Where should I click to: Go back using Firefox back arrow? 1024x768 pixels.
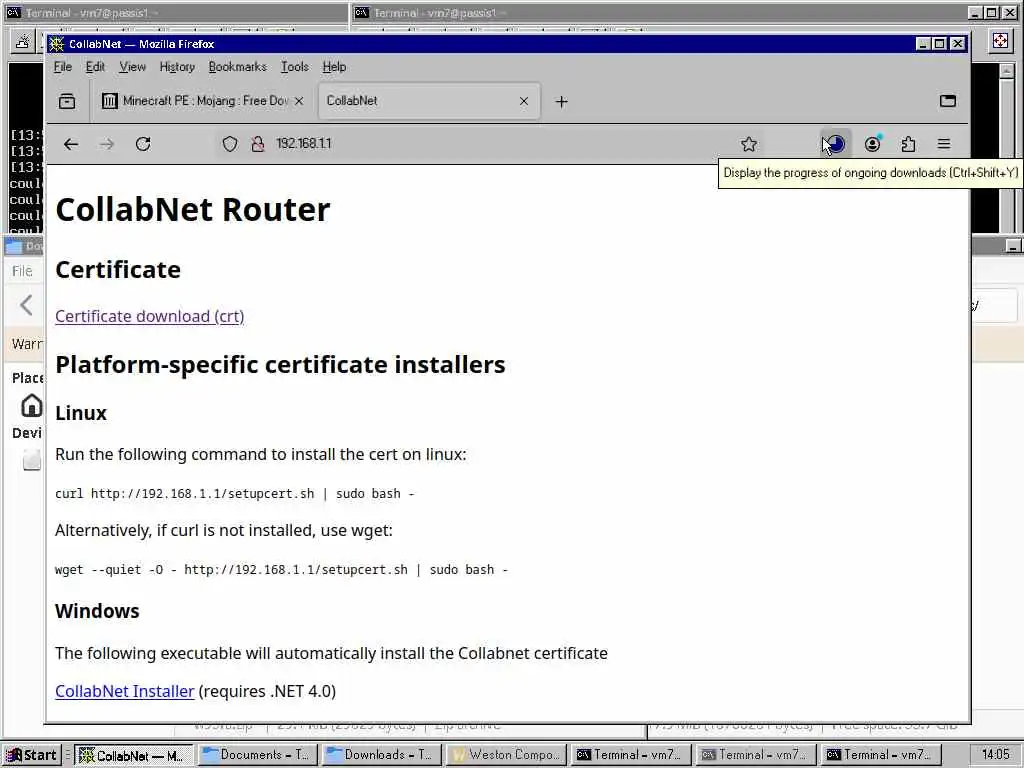coord(71,144)
